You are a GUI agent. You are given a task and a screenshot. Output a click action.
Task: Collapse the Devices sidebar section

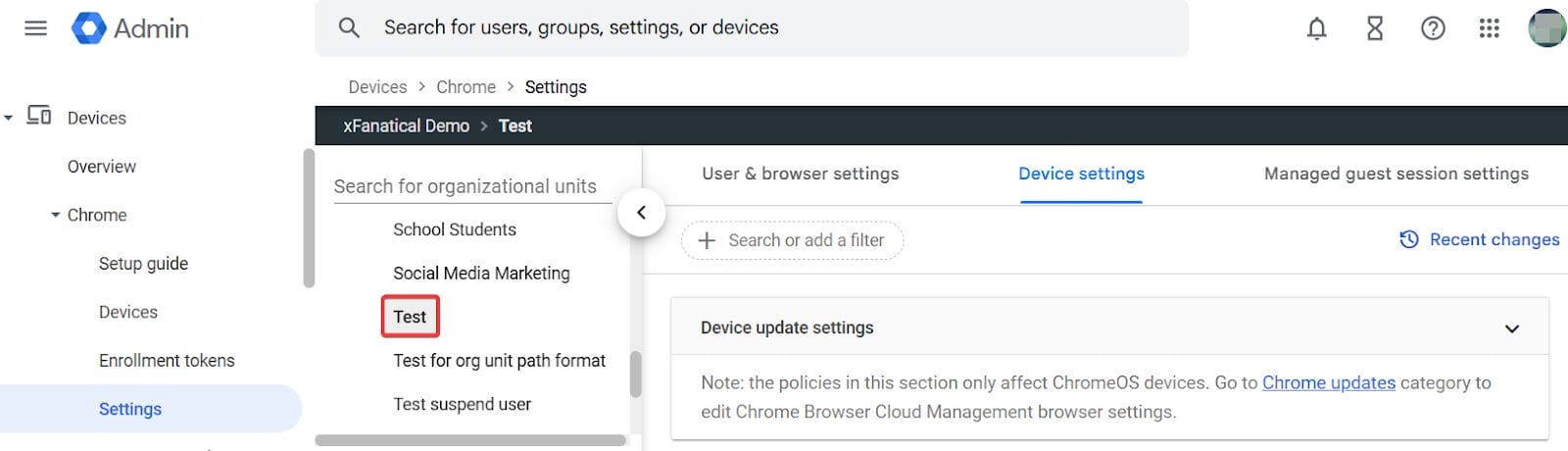coord(9,118)
